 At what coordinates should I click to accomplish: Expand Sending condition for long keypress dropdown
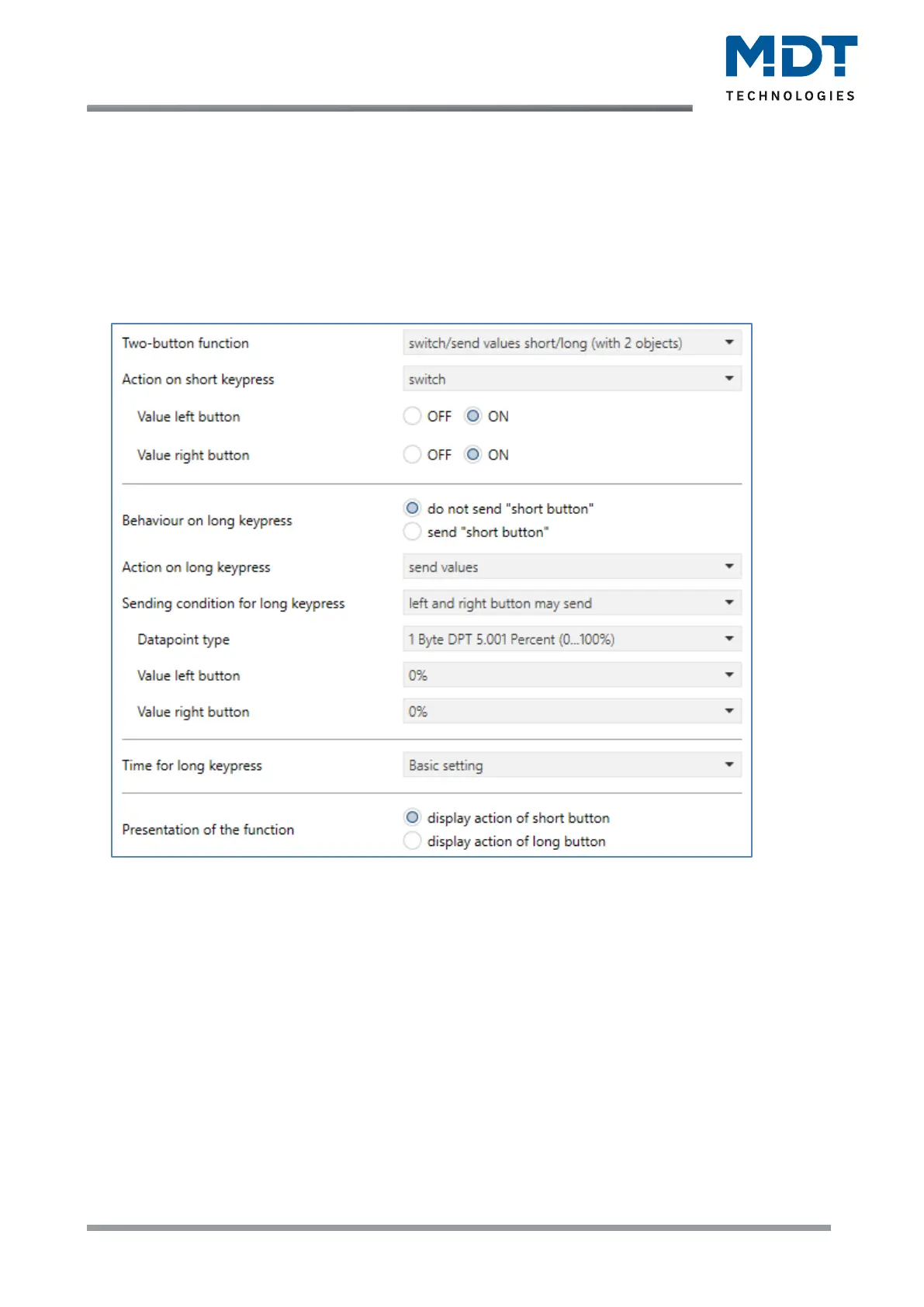coord(572,603)
